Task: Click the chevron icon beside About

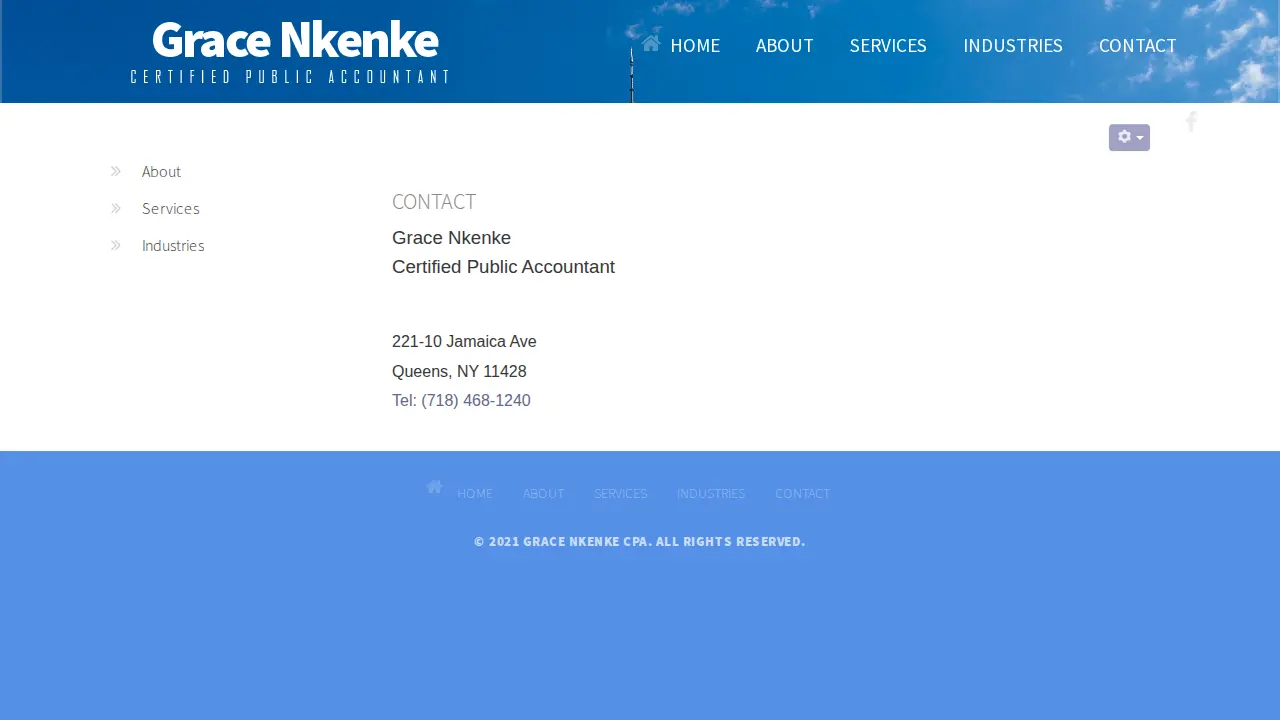Action: [116, 171]
